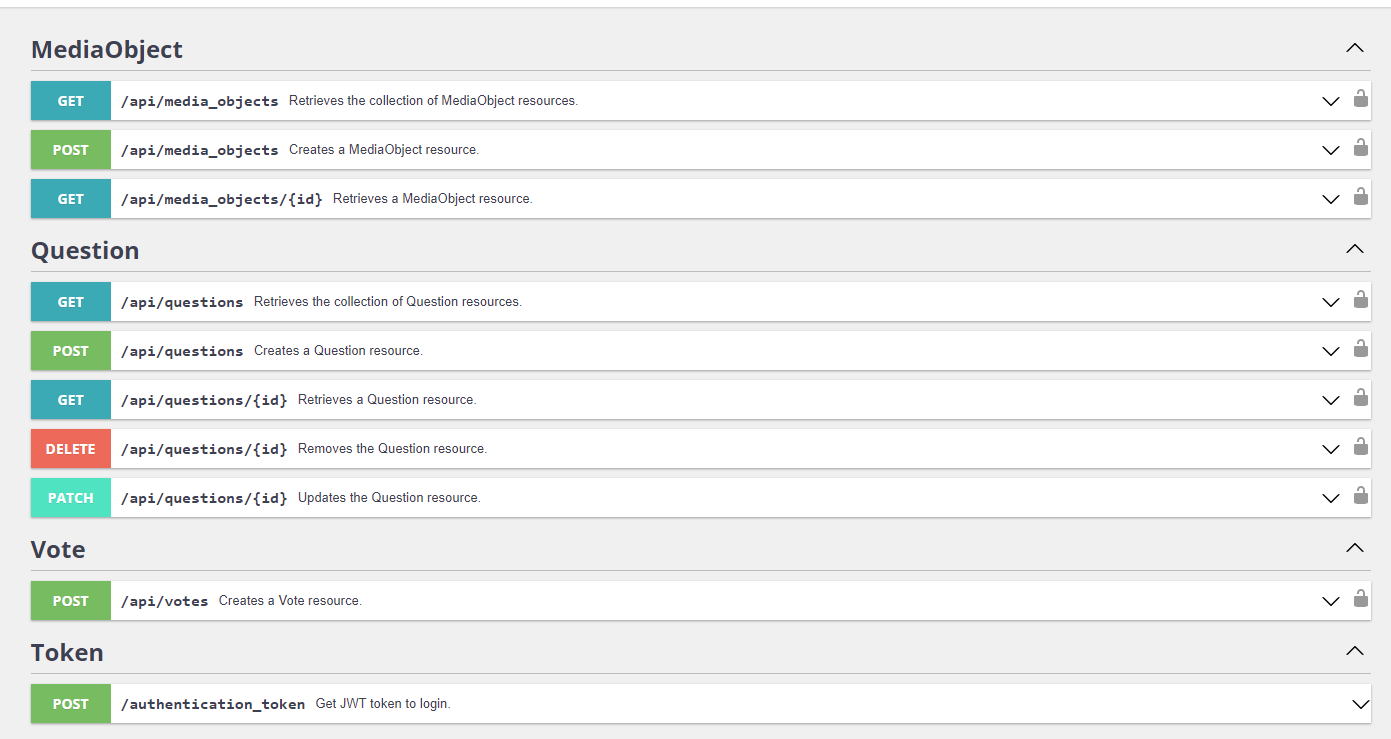Click the DELETE method badge
1391x739 pixels.
[71, 449]
